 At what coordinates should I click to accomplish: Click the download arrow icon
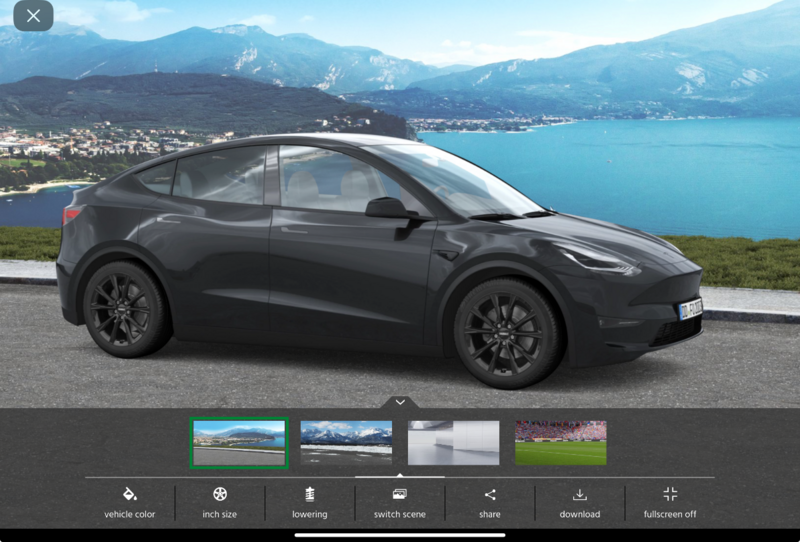coord(580,494)
